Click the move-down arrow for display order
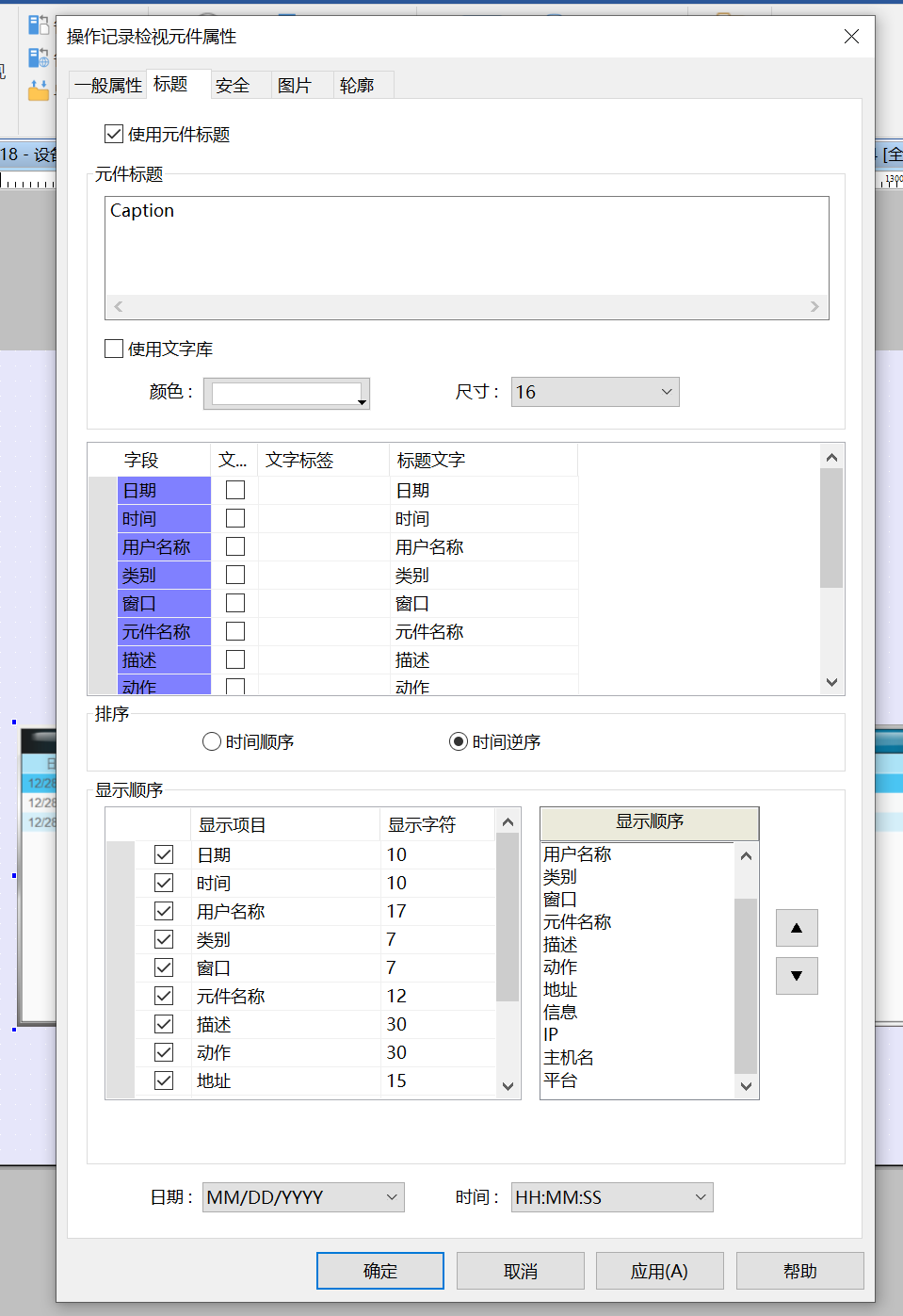 coord(797,976)
